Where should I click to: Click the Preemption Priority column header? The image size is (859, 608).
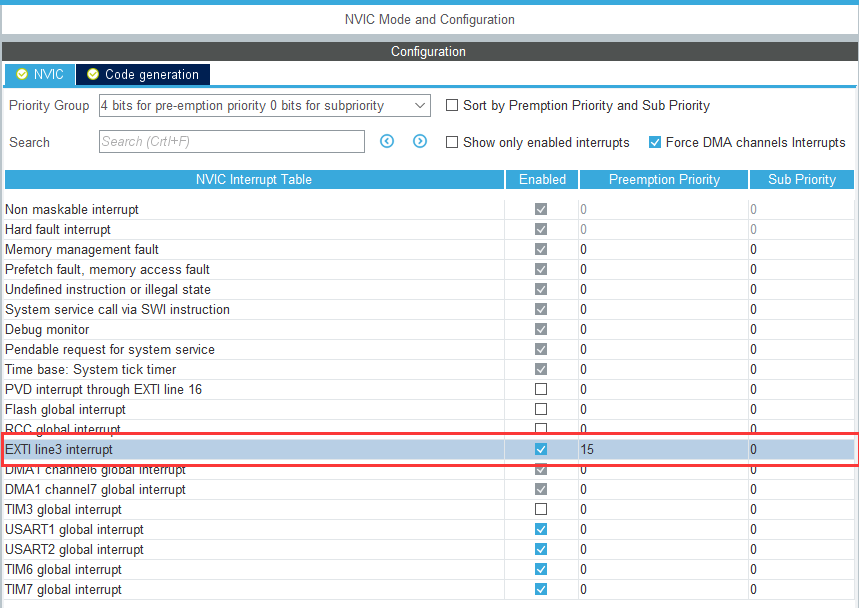[x=664, y=180]
